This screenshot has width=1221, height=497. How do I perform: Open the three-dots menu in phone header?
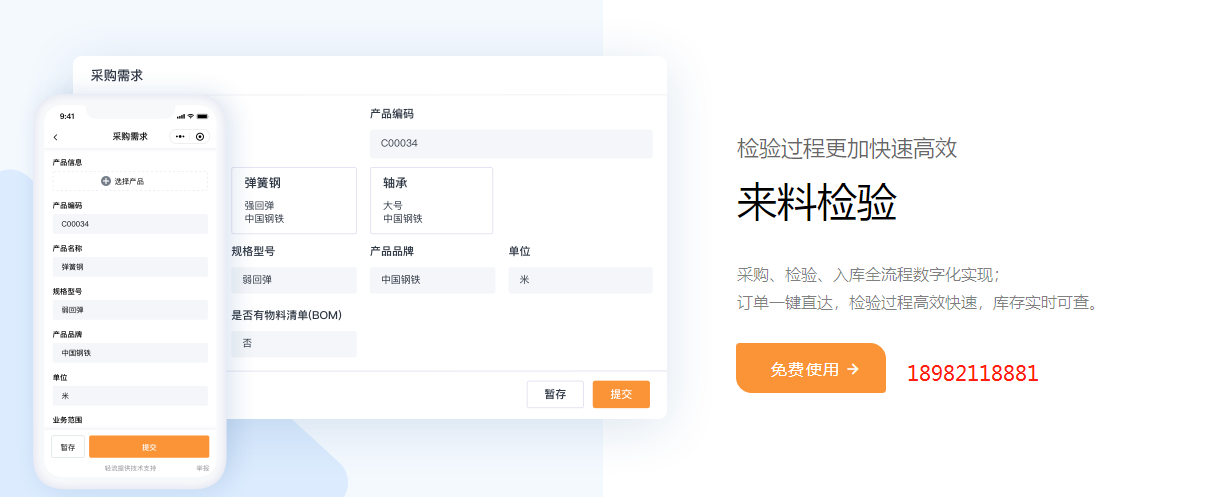(180, 136)
